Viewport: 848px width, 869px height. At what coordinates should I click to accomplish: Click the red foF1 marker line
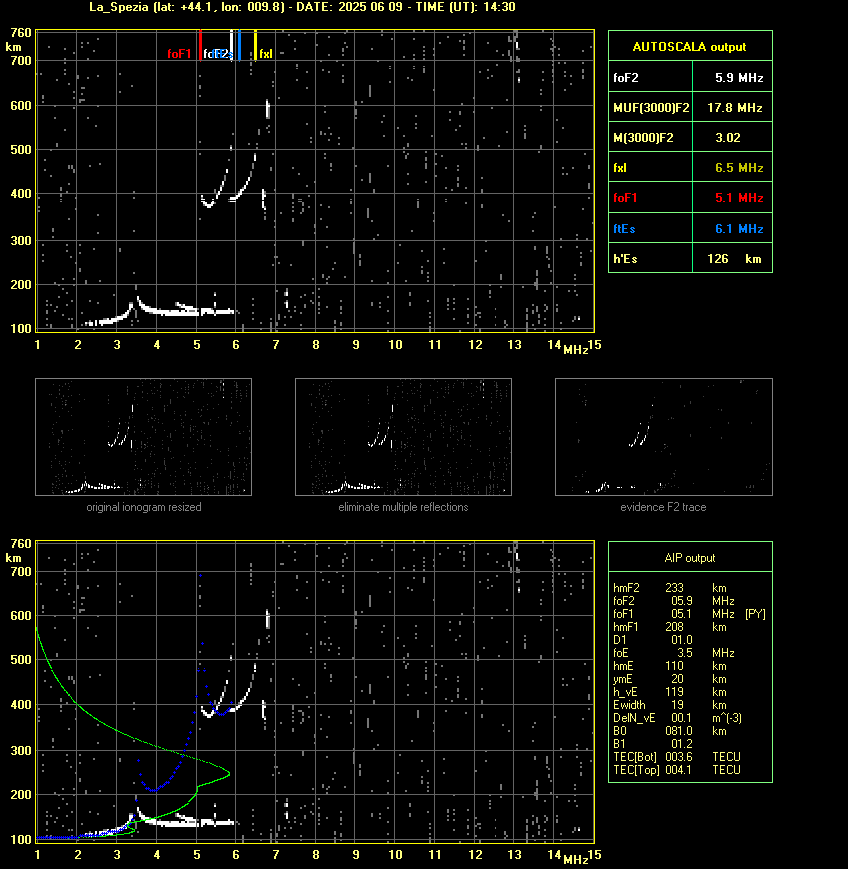[x=200, y=45]
